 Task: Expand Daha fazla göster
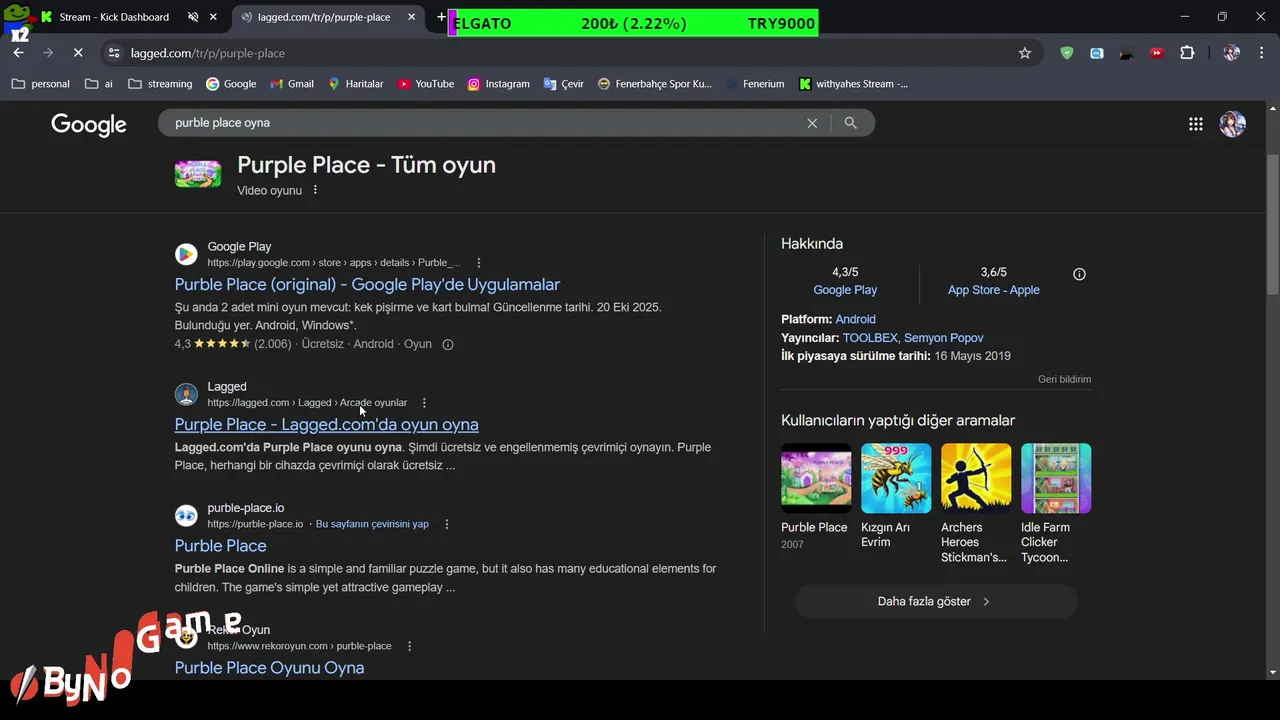tap(935, 602)
